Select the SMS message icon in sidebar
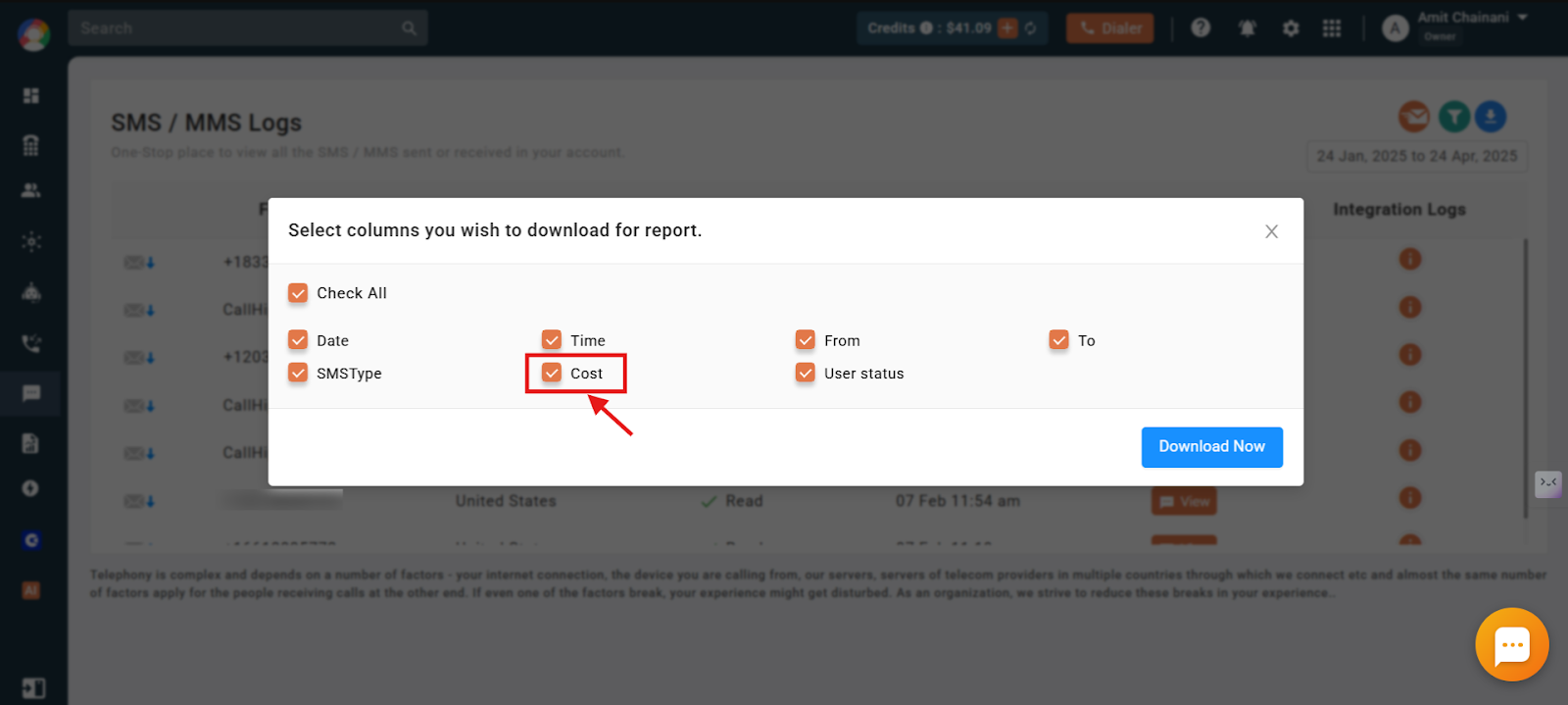Screen dimensions: 1568x705 pyautogui.click(x=31, y=393)
